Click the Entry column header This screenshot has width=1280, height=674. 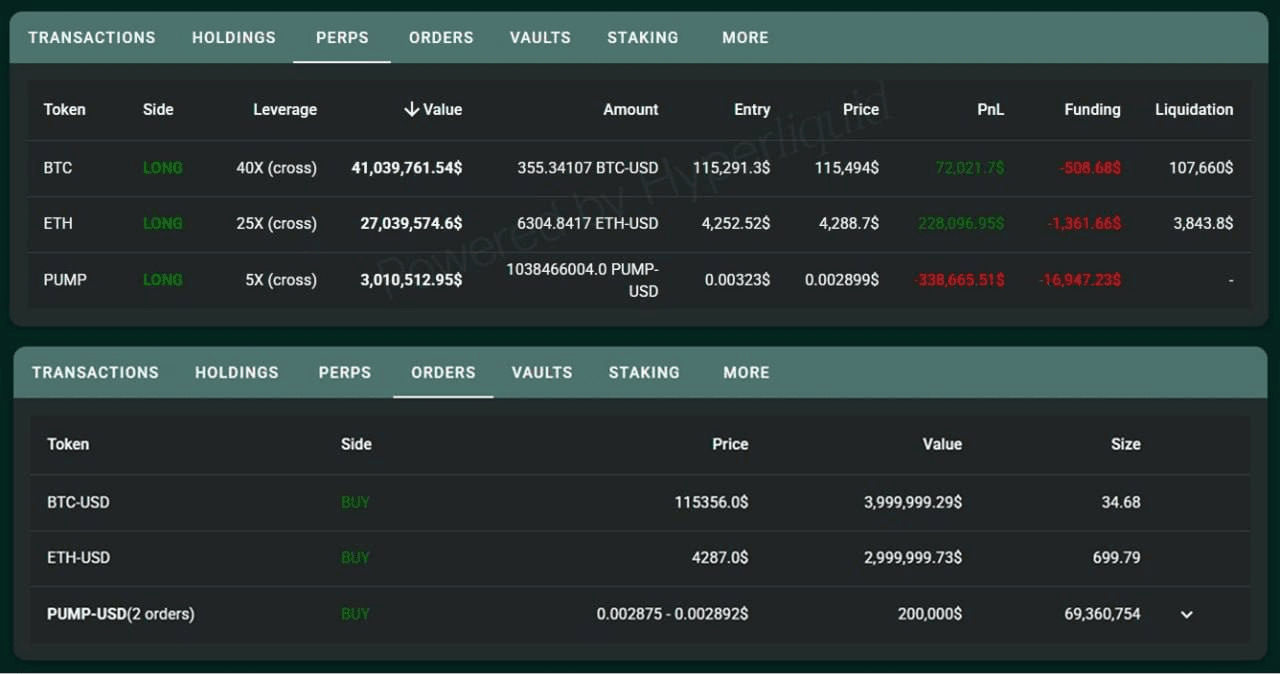(752, 110)
